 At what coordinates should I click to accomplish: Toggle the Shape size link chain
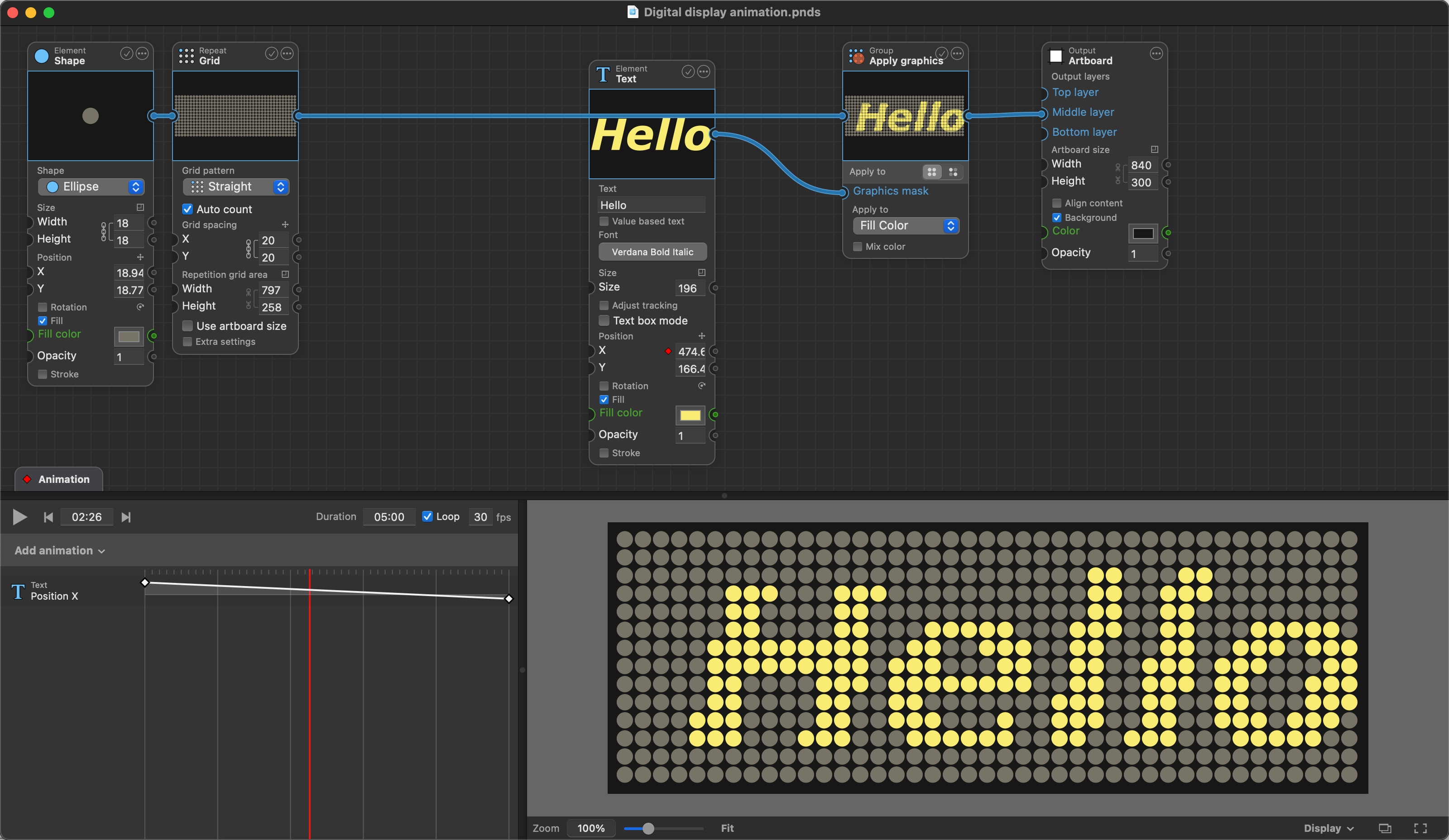(x=104, y=232)
